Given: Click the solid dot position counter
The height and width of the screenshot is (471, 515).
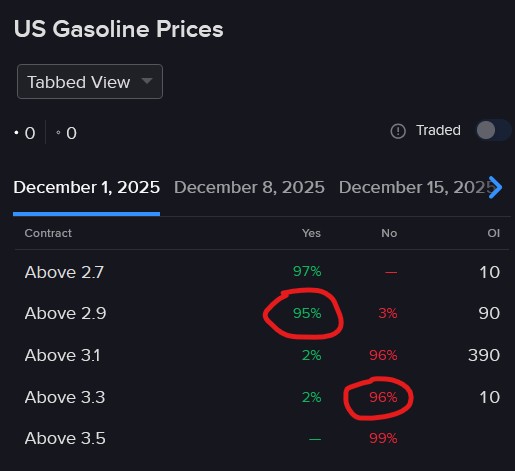Looking at the screenshot, I should 25,133.
